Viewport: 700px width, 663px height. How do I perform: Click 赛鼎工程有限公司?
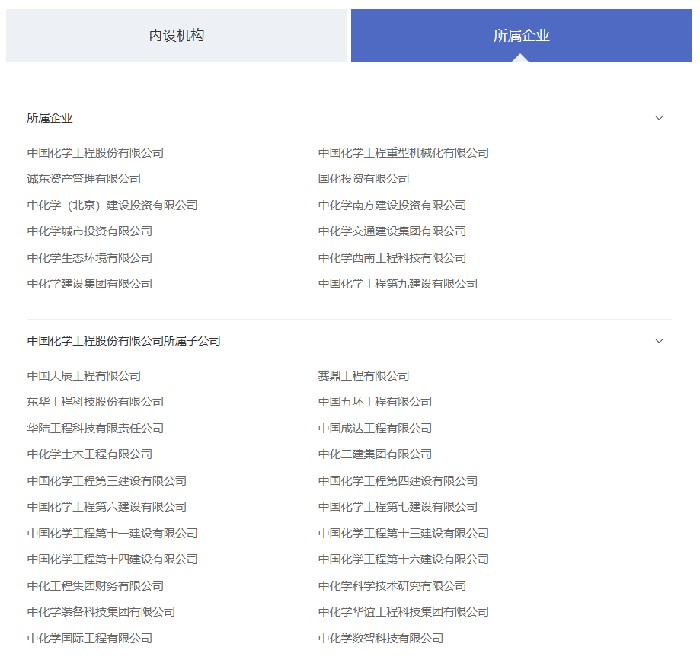tap(363, 376)
